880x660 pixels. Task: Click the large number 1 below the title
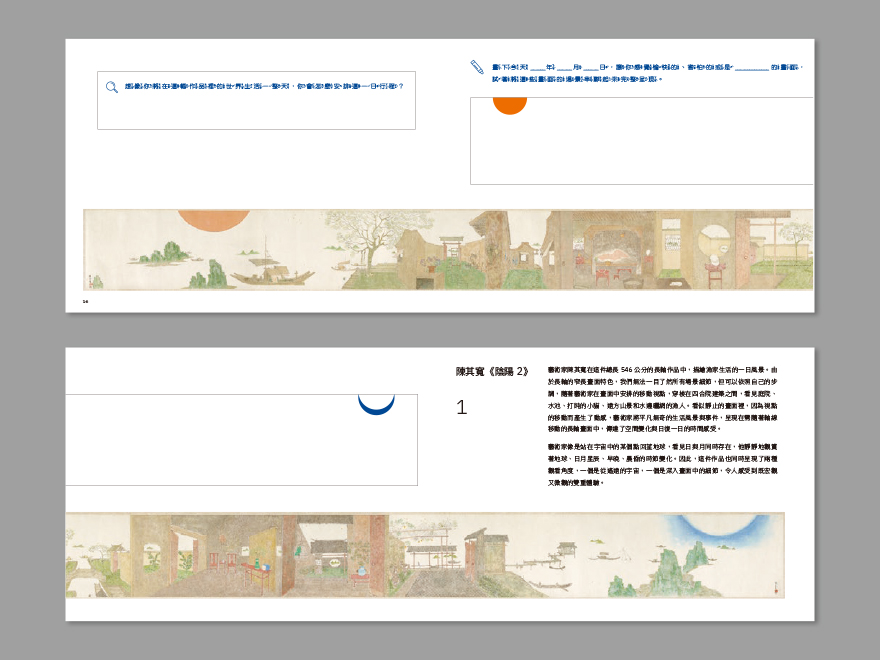(x=461, y=407)
